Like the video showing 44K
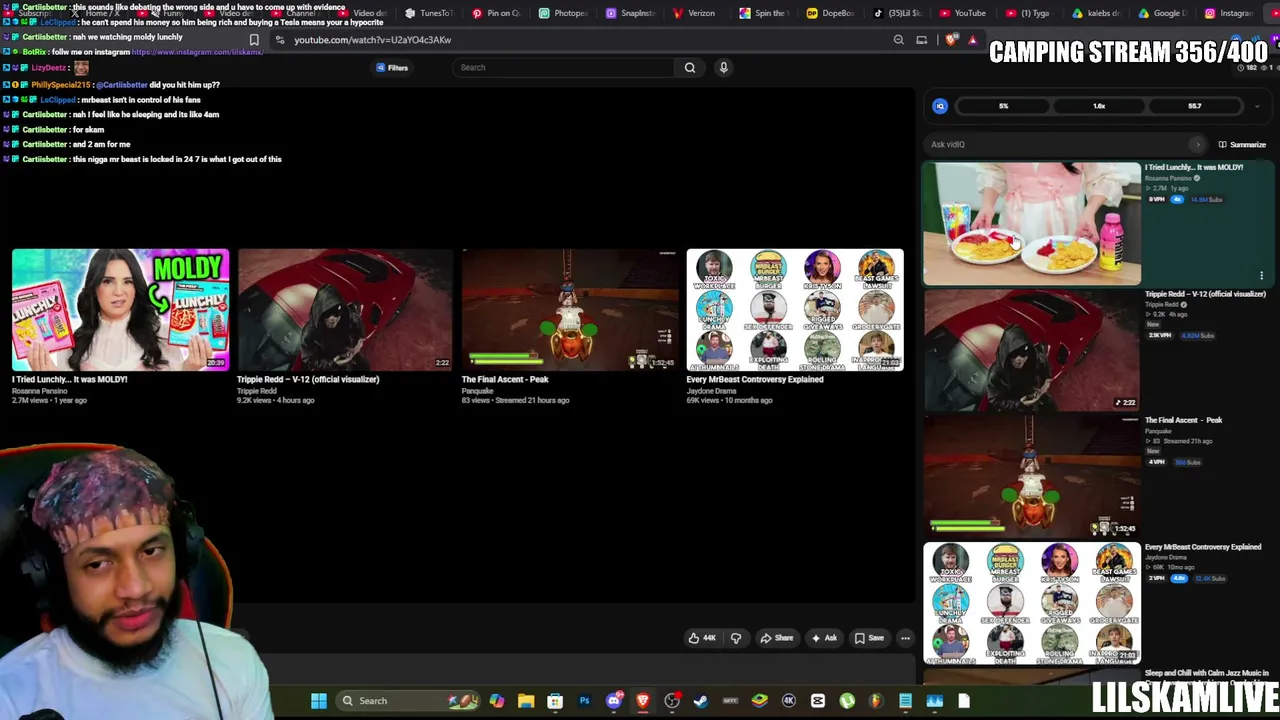 tap(702, 638)
